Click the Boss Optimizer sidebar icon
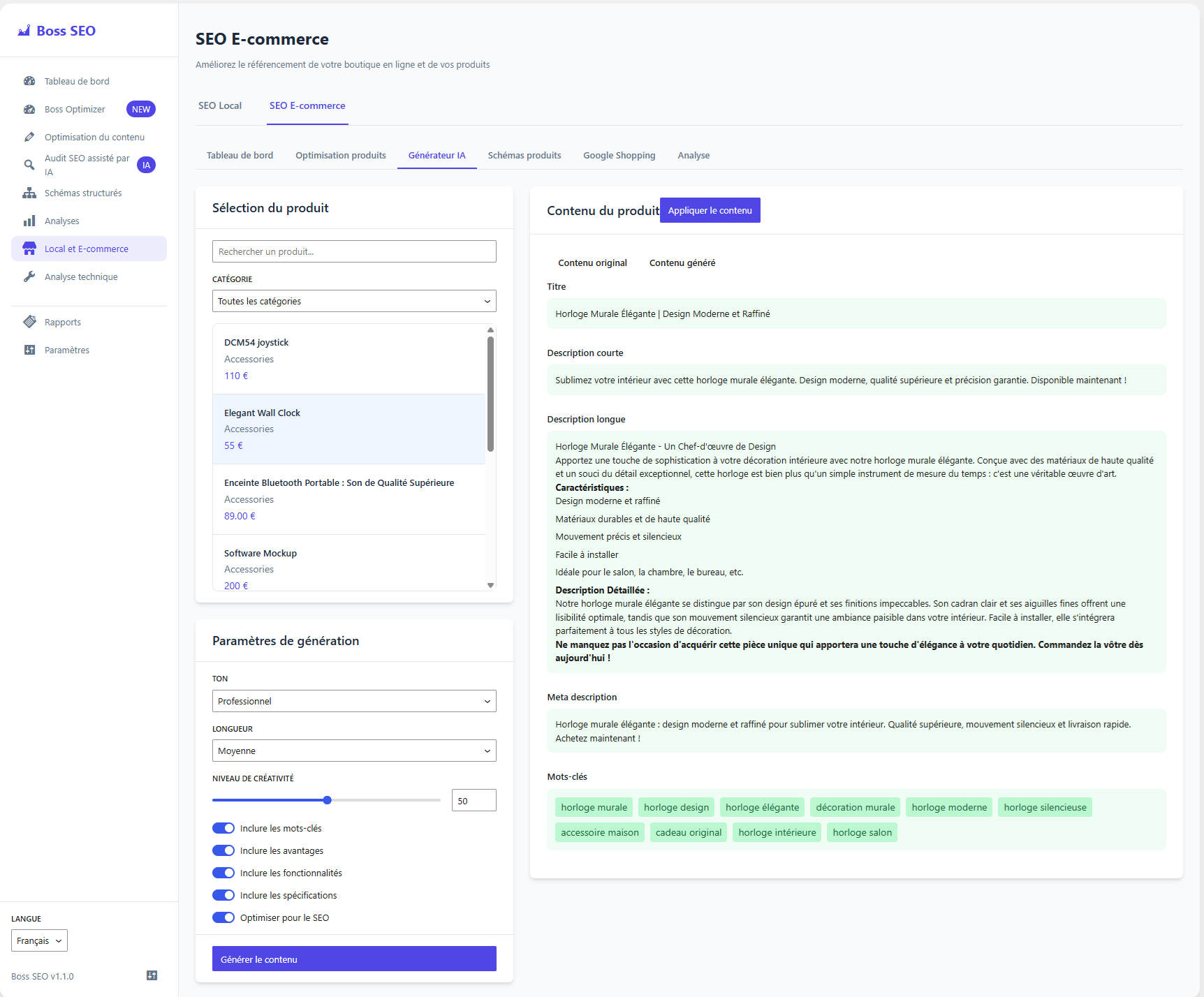The image size is (1204, 997). tap(29, 109)
